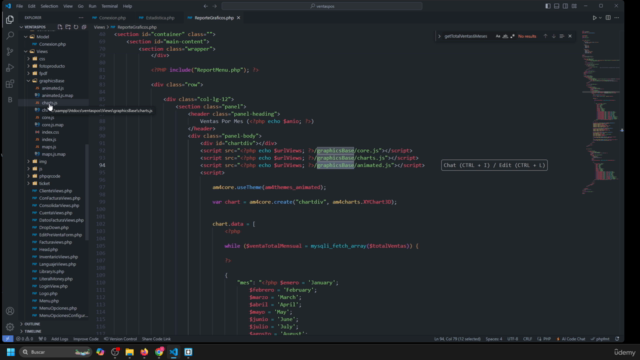This screenshot has width=640, height=360.
Task: Click Improve Code in status bar
Action: click(86, 339)
